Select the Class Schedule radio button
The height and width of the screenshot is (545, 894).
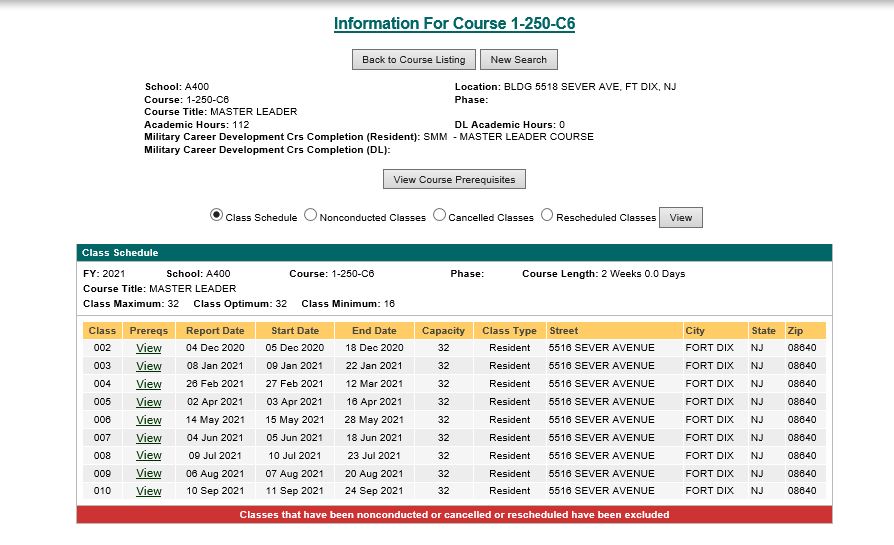(x=216, y=215)
